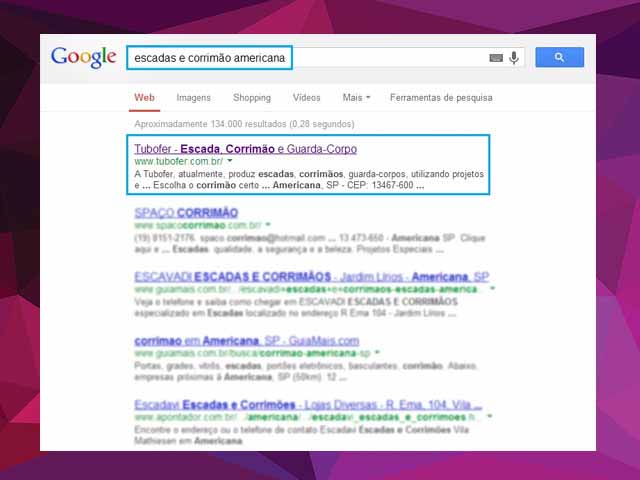Switch to the Shopping tab
The height and width of the screenshot is (480, 640).
(x=252, y=98)
